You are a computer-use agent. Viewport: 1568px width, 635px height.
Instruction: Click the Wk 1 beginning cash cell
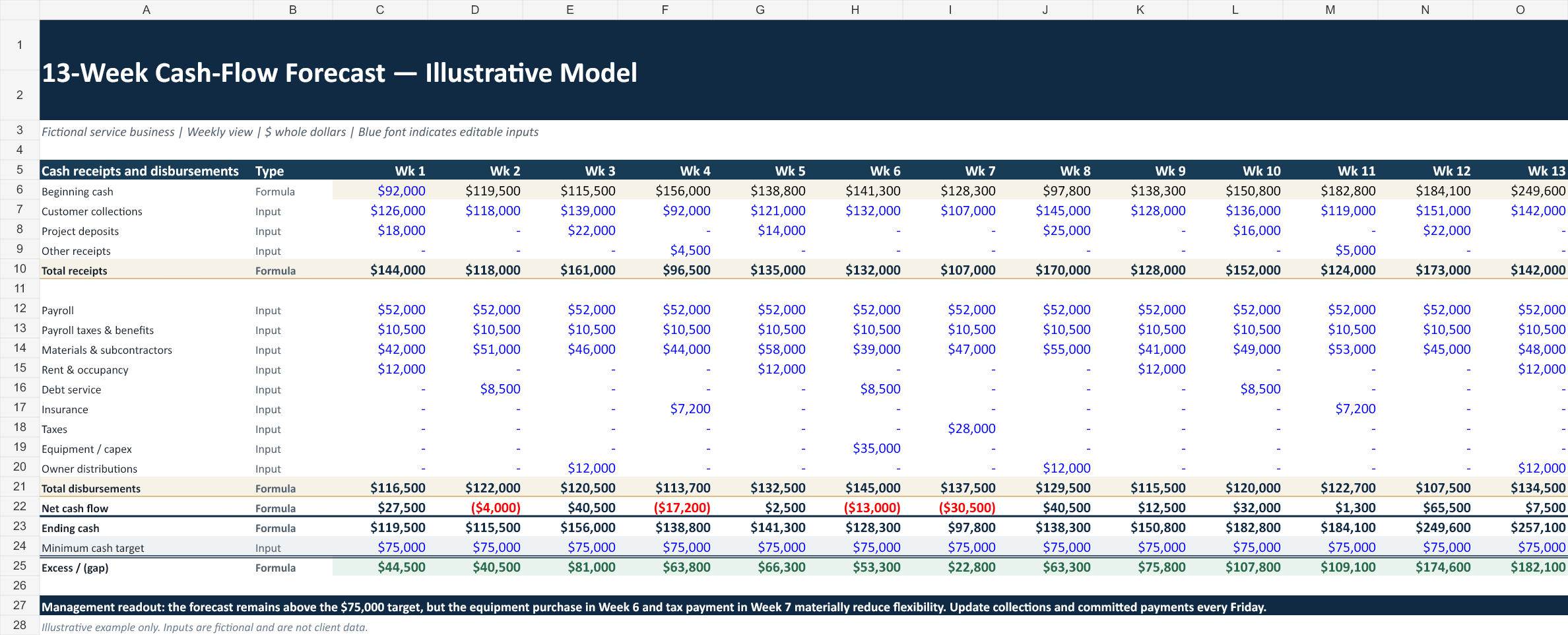[380, 191]
